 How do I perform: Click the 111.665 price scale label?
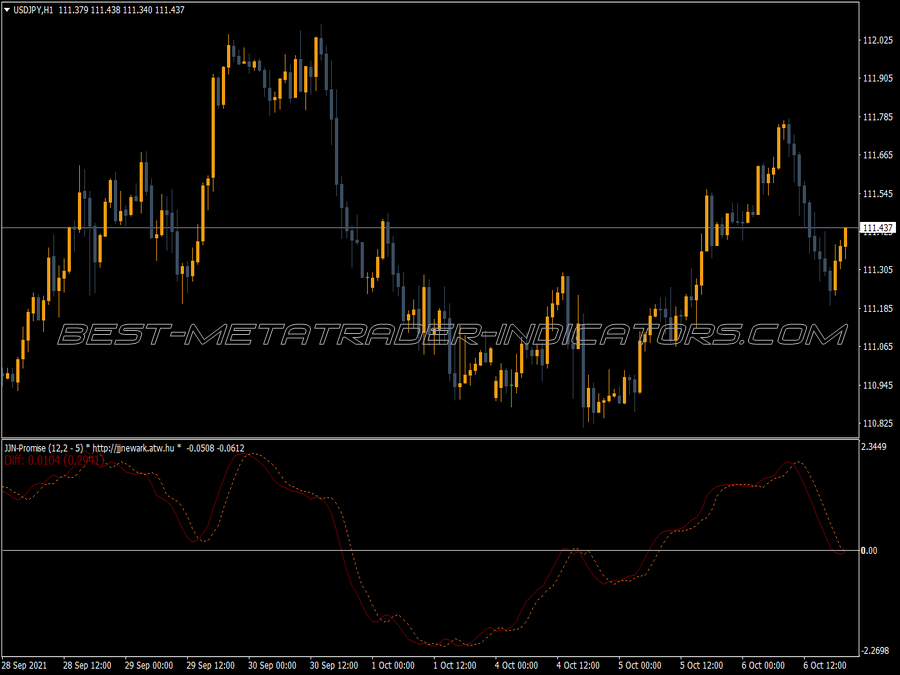click(878, 155)
